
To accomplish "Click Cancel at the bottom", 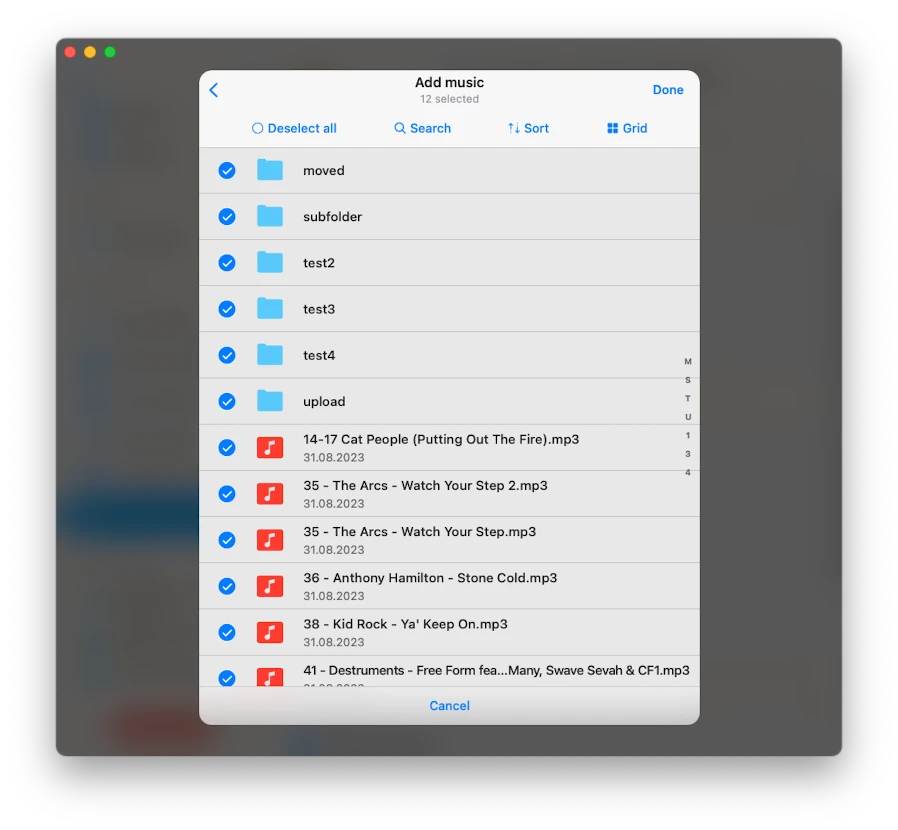I will (449, 705).
